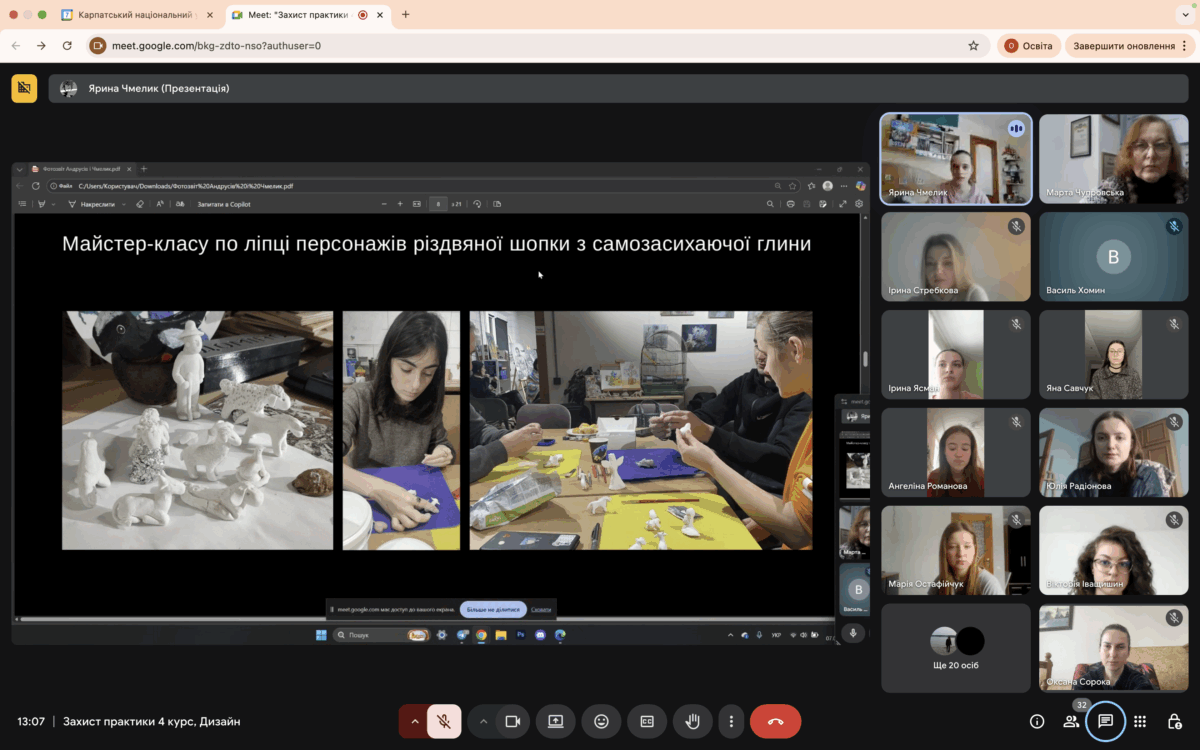Expand audio settings arrow beside microphone
Viewport: 1200px width, 750px height.
(415, 721)
